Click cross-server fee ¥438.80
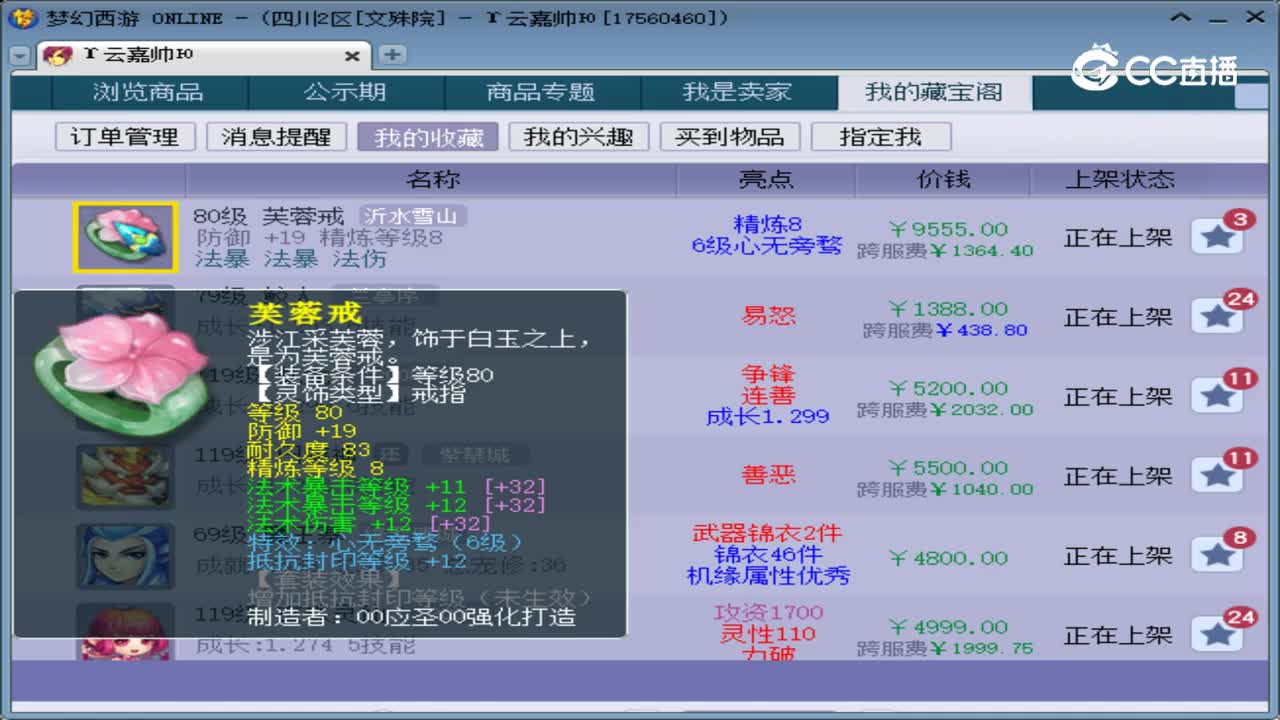This screenshot has width=1280, height=720. tap(945, 330)
